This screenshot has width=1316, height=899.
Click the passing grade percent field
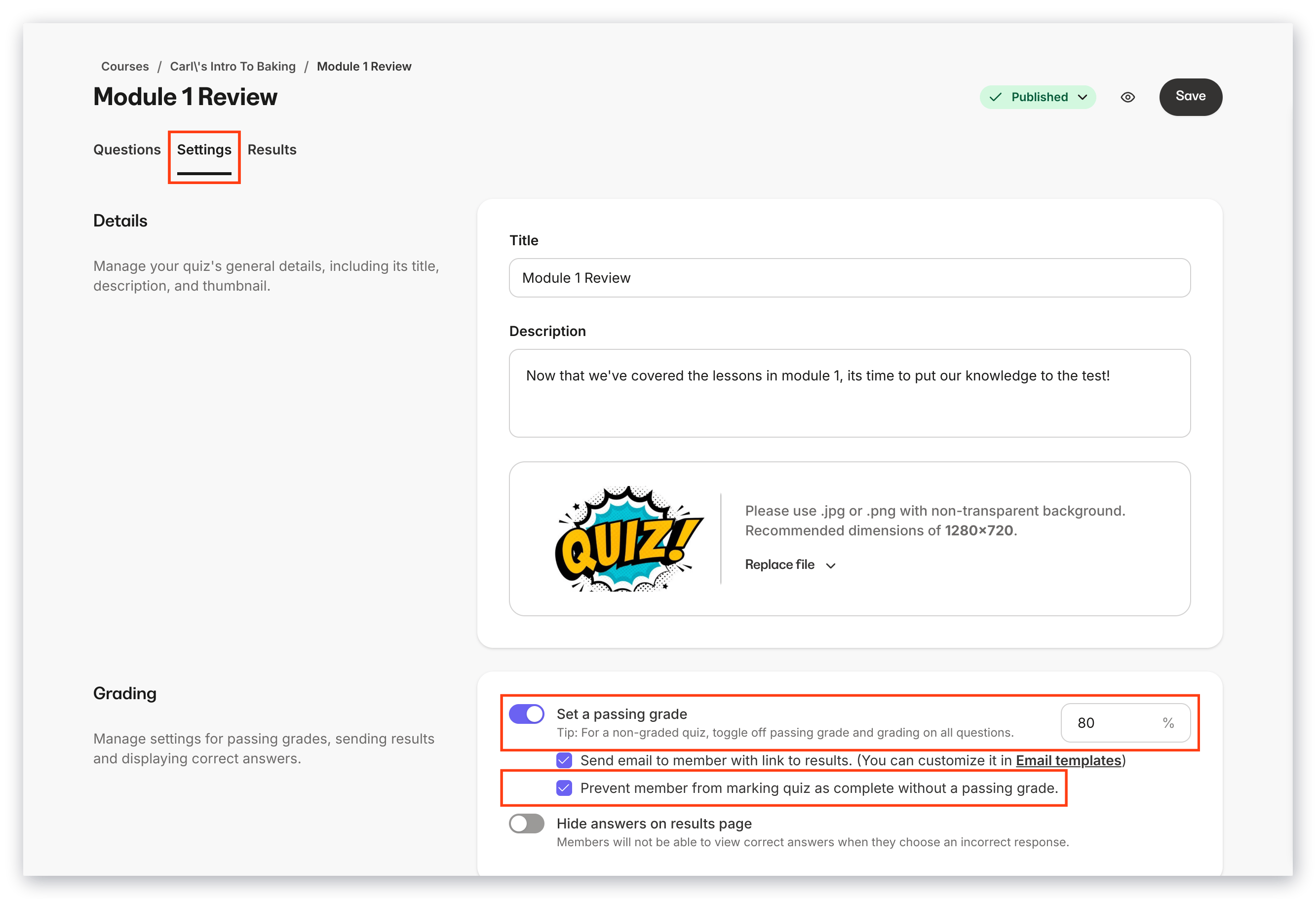pos(1125,723)
